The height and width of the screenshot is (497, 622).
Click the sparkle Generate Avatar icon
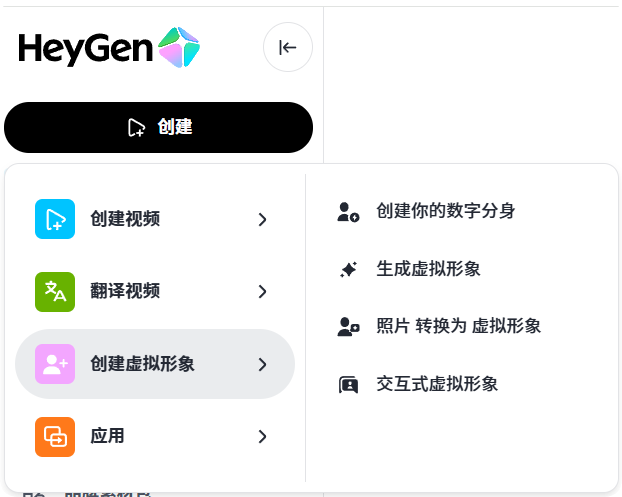tap(348, 269)
